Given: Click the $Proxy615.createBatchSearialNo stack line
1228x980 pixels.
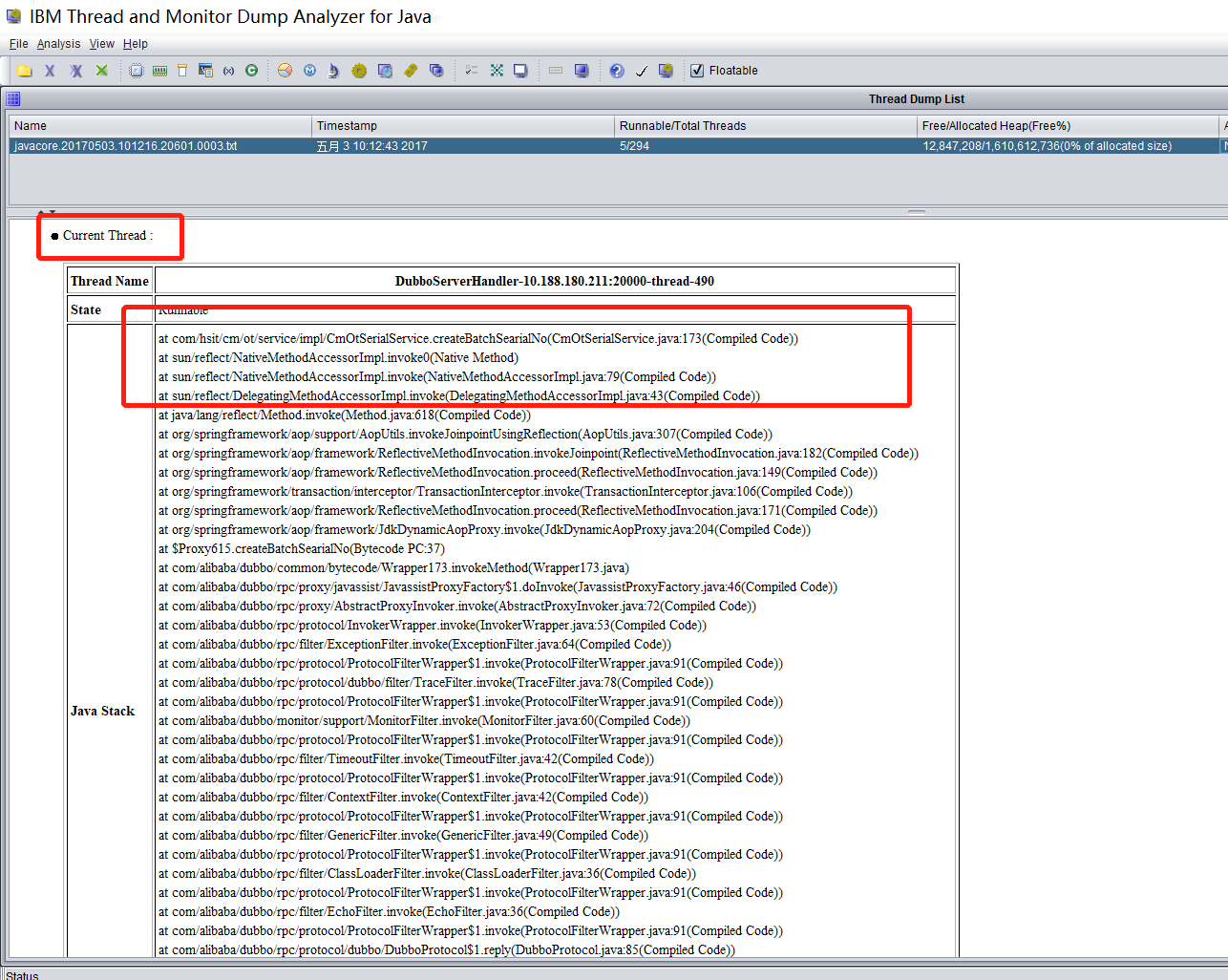Looking at the screenshot, I should [302, 548].
